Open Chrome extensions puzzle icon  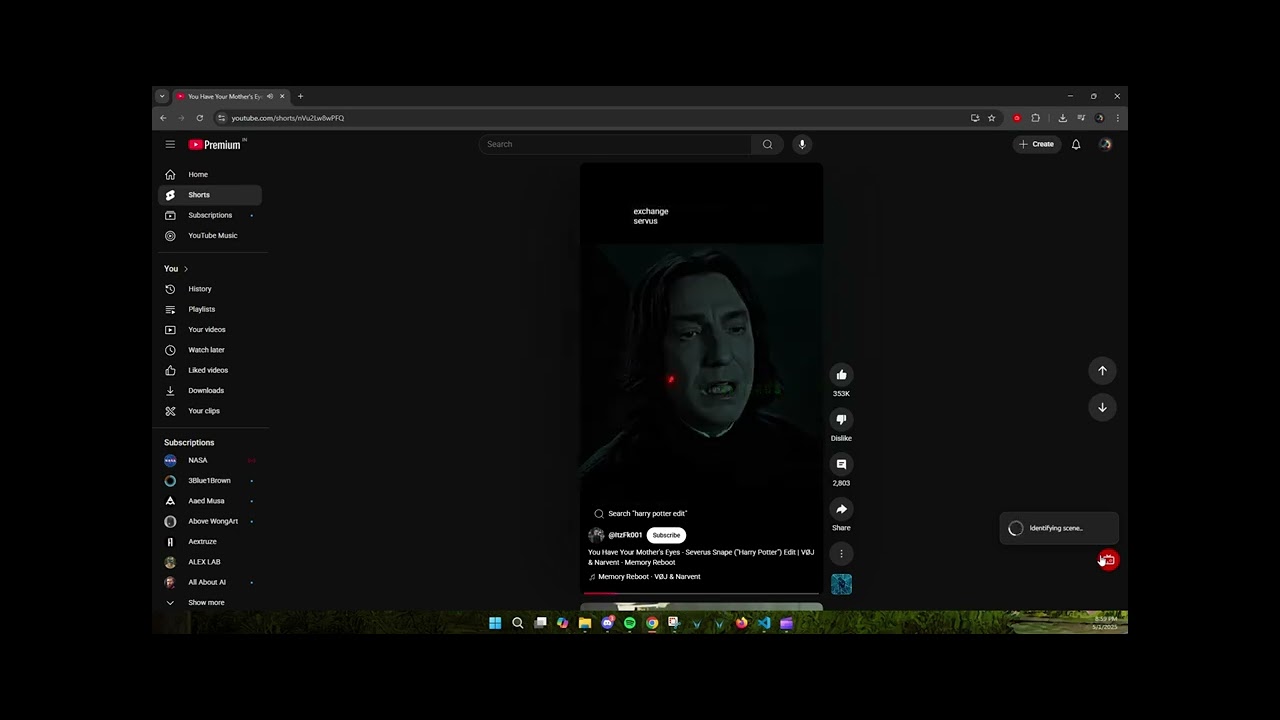1035,118
